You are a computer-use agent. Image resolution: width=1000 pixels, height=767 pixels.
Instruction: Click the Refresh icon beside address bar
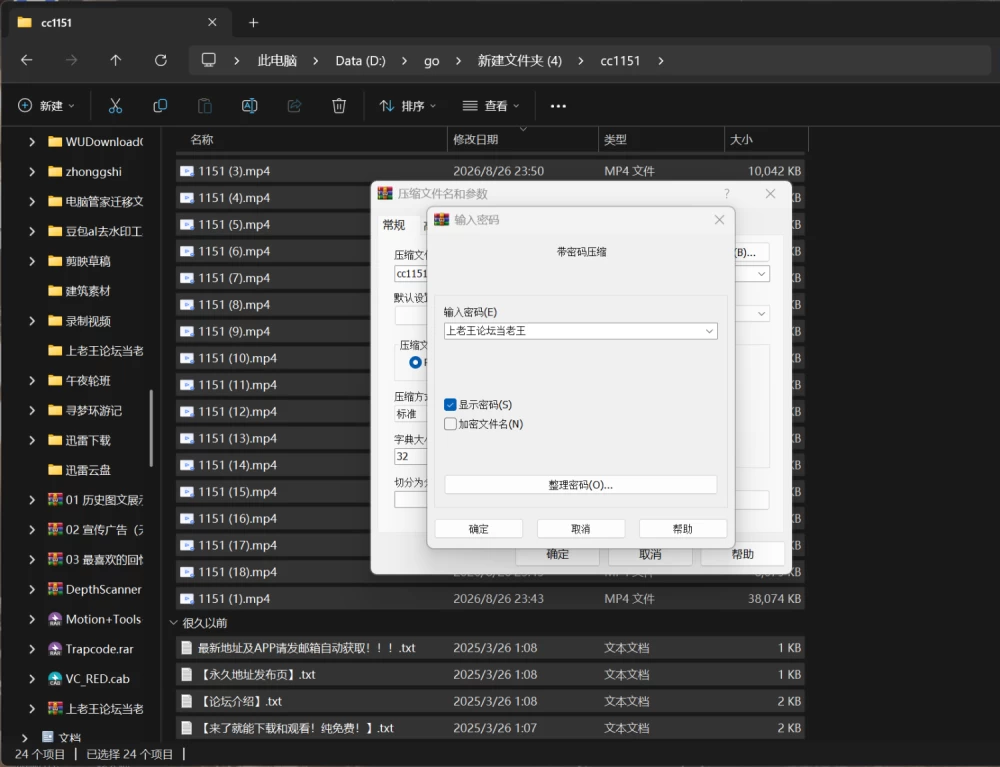pyautogui.click(x=161, y=61)
